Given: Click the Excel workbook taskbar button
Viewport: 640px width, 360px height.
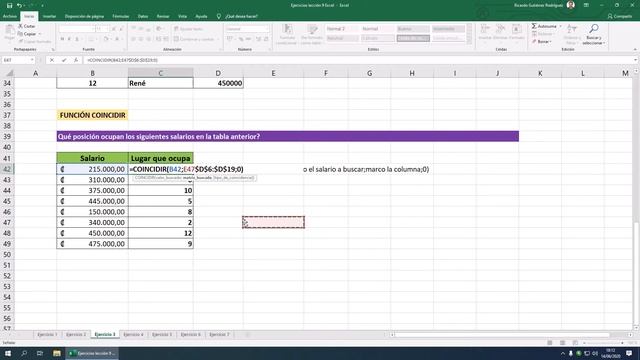Looking at the screenshot, I should click(x=92, y=353).
